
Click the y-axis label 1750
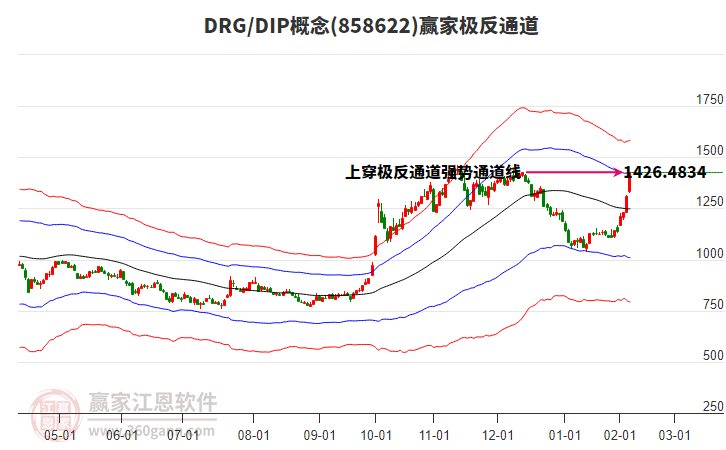coord(709,100)
